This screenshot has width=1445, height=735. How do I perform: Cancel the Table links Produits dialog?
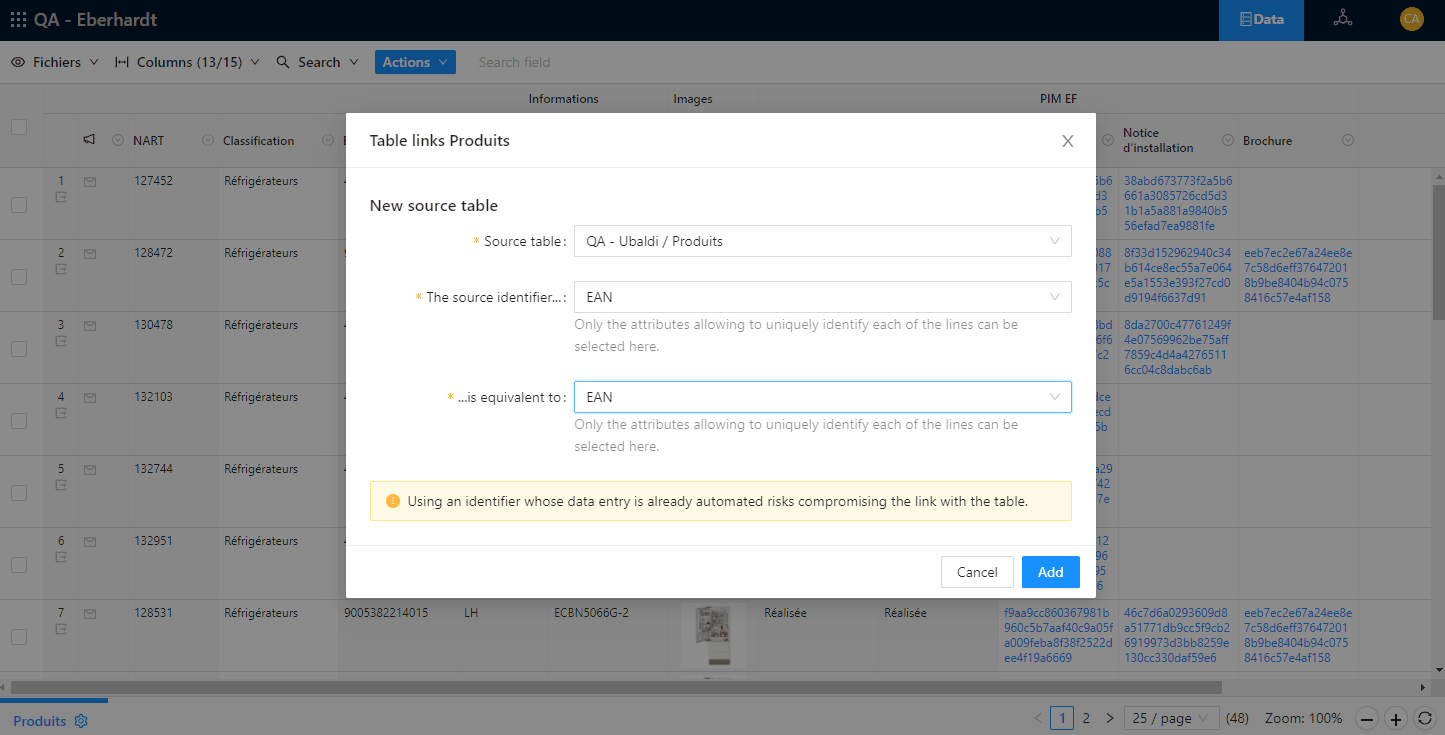pyautogui.click(x=977, y=571)
